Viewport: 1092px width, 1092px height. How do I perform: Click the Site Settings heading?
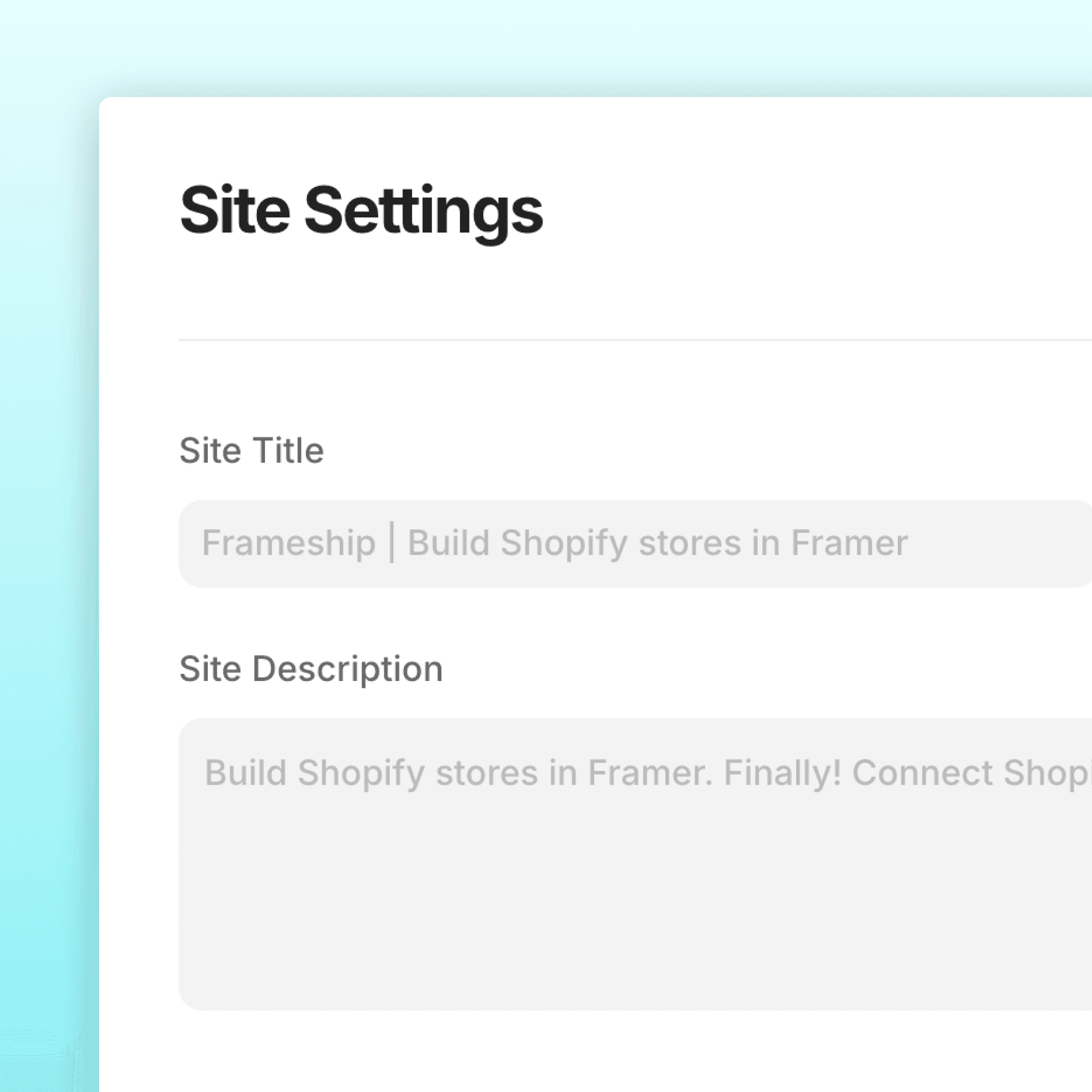(361, 212)
